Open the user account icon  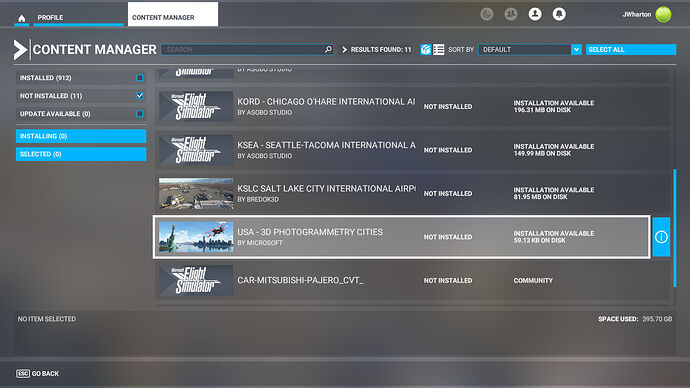(535, 14)
